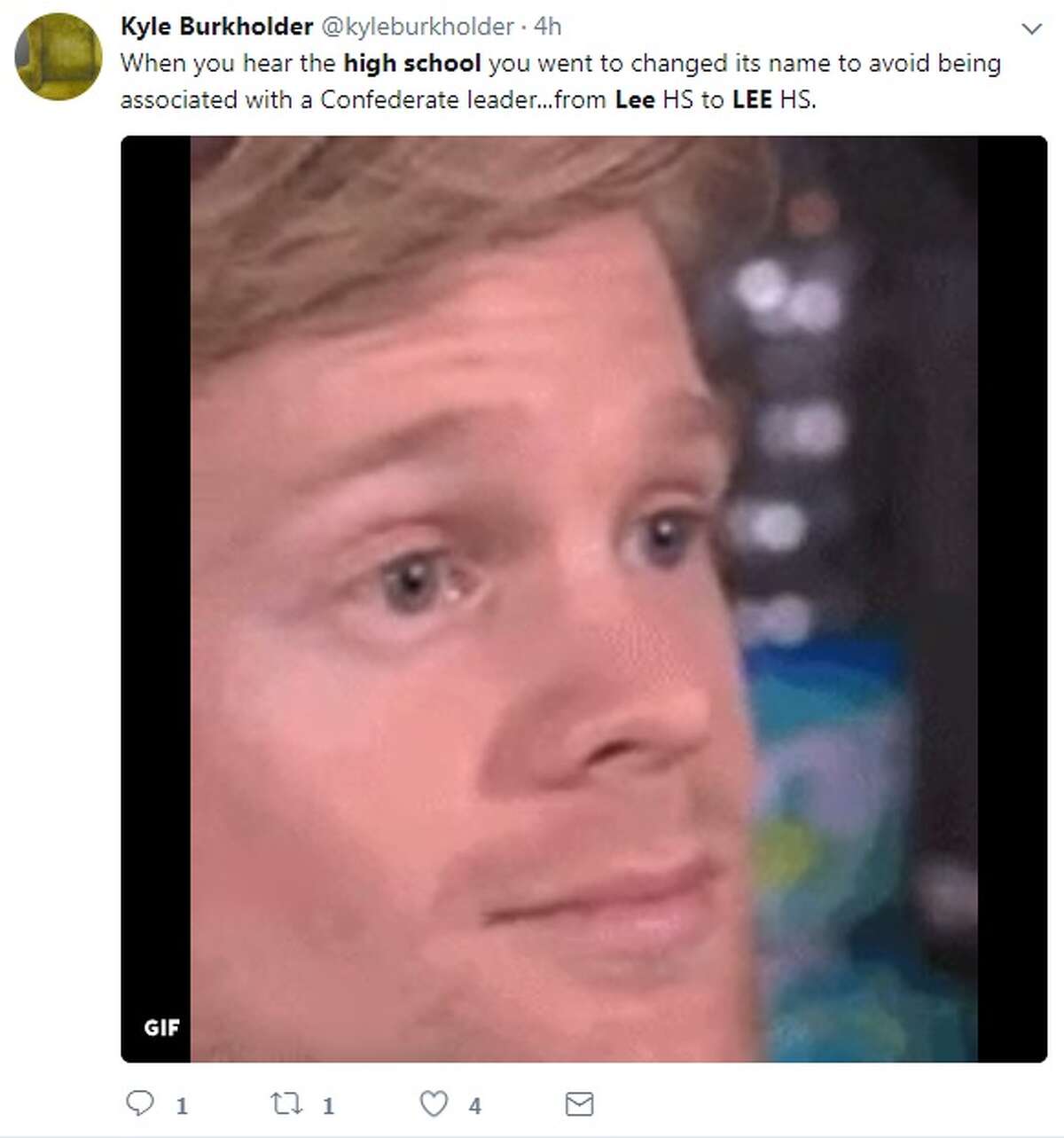The image size is (1064, 1138).
Task: Click the tweet text body
Action: [x=560, y=82]
